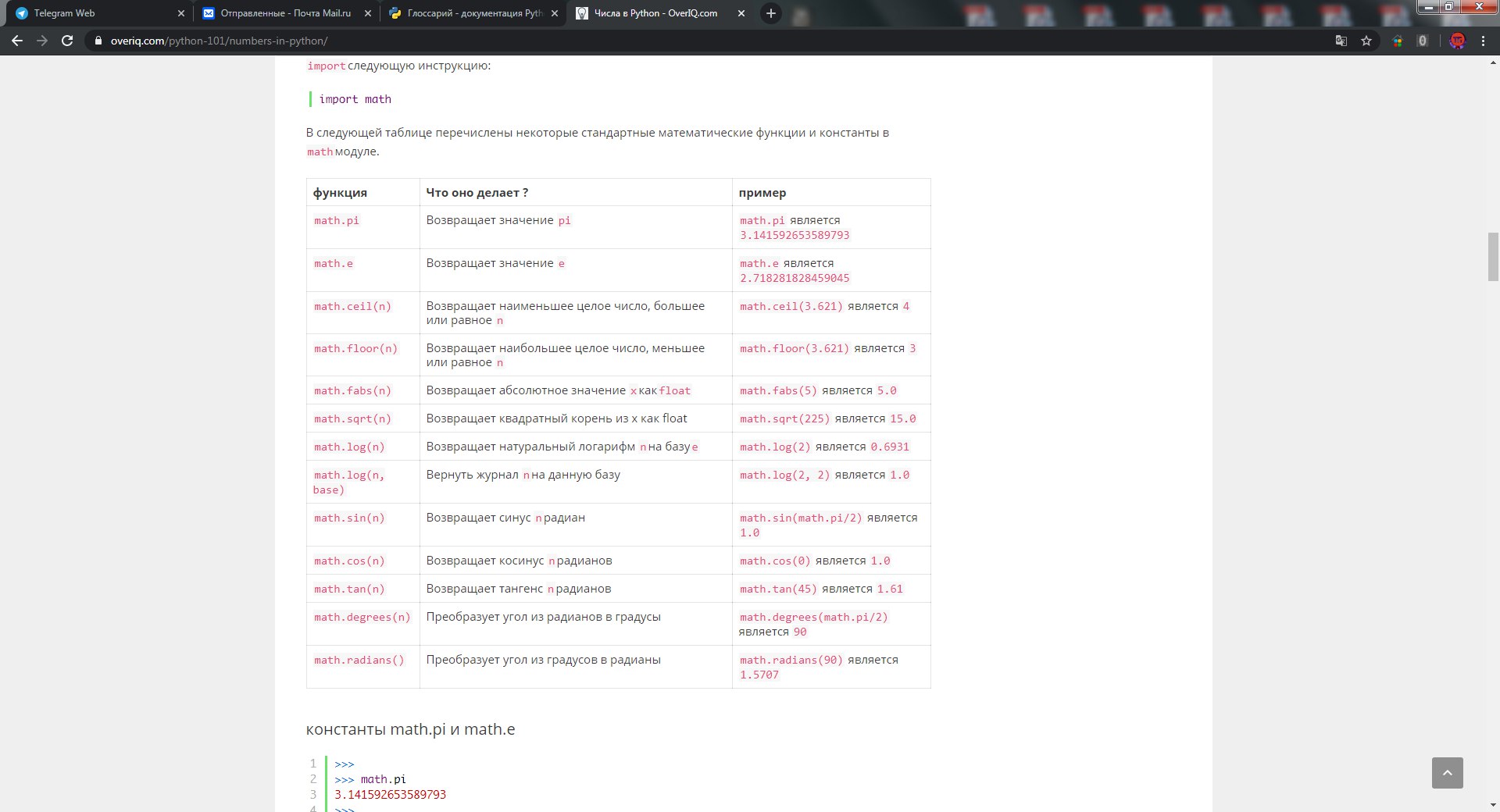Open a new browser tab
Screen dimensions: 1500x812
tap(771, 13)
